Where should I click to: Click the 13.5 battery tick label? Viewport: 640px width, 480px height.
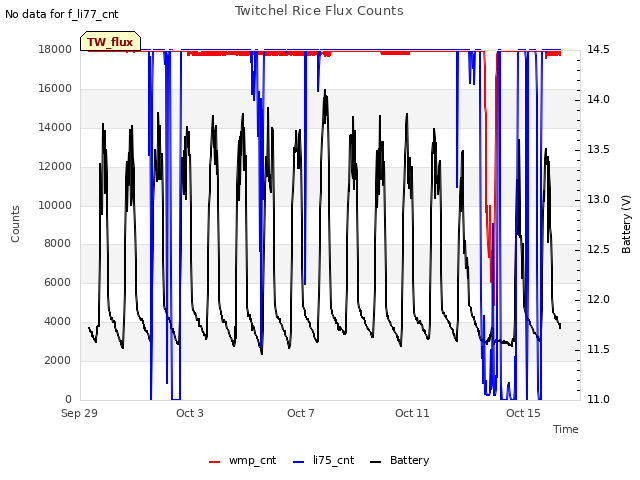(598, 149)
